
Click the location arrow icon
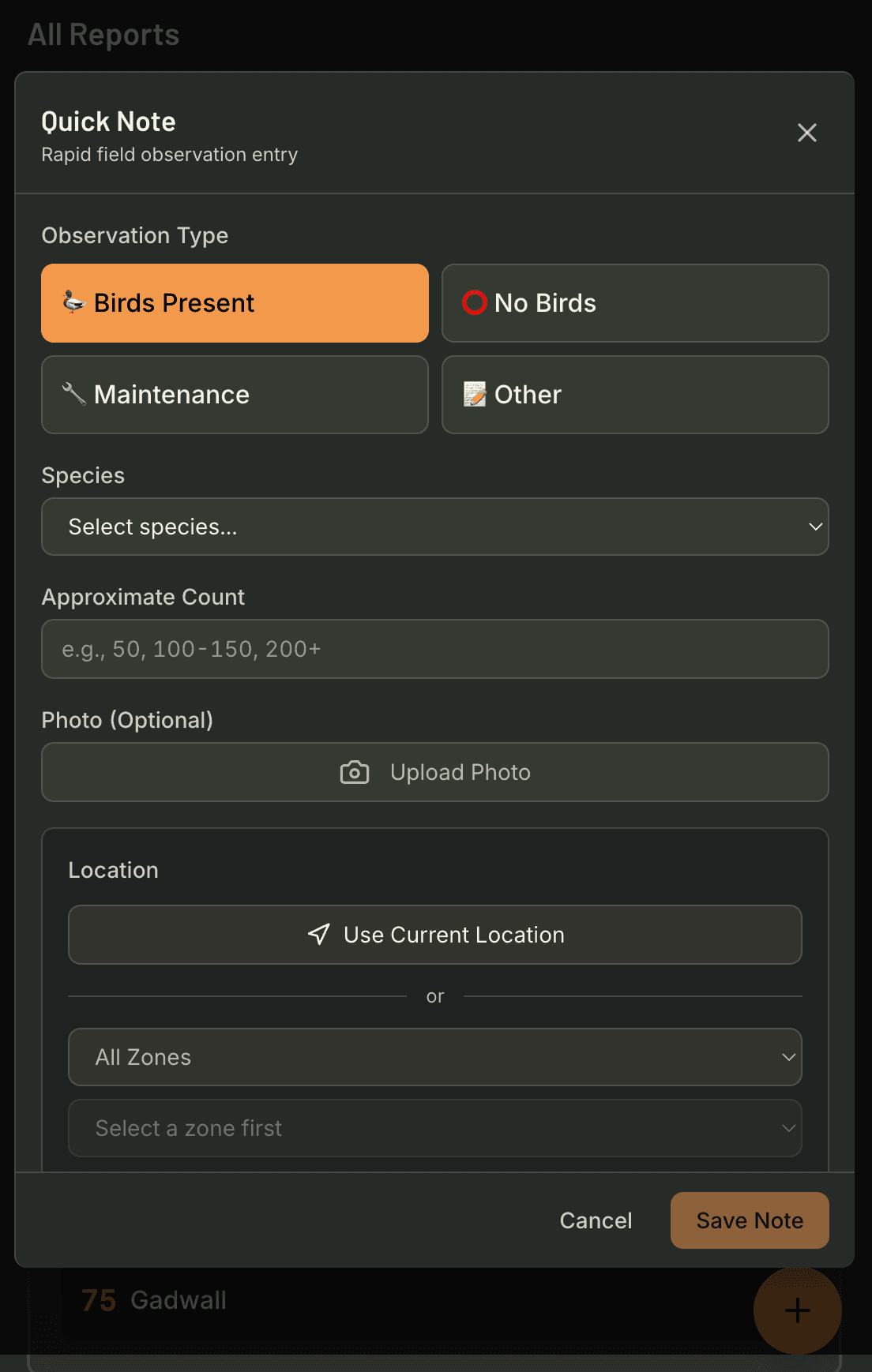tap(319, 935)
